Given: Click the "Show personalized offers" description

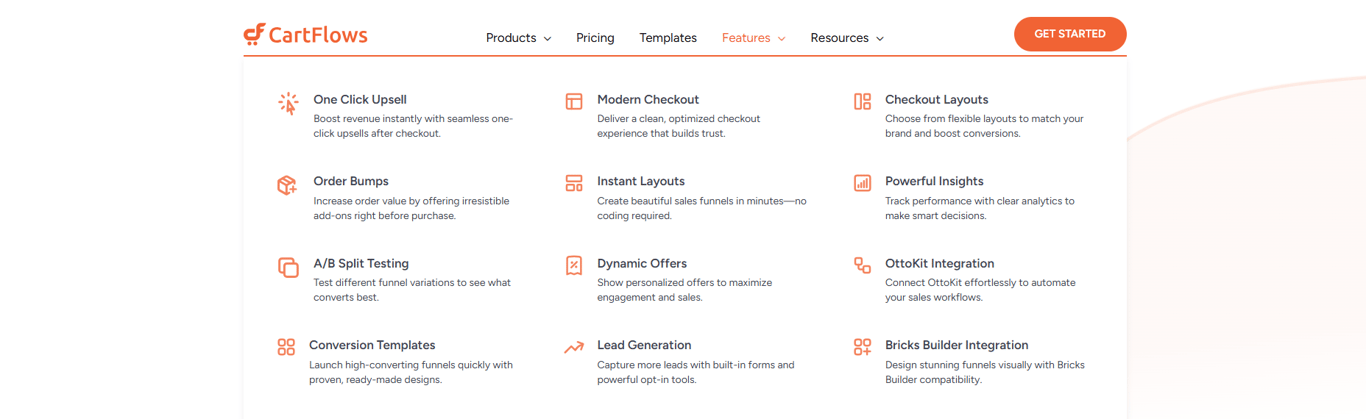Looking at the screenshot, I should point(685,290).
